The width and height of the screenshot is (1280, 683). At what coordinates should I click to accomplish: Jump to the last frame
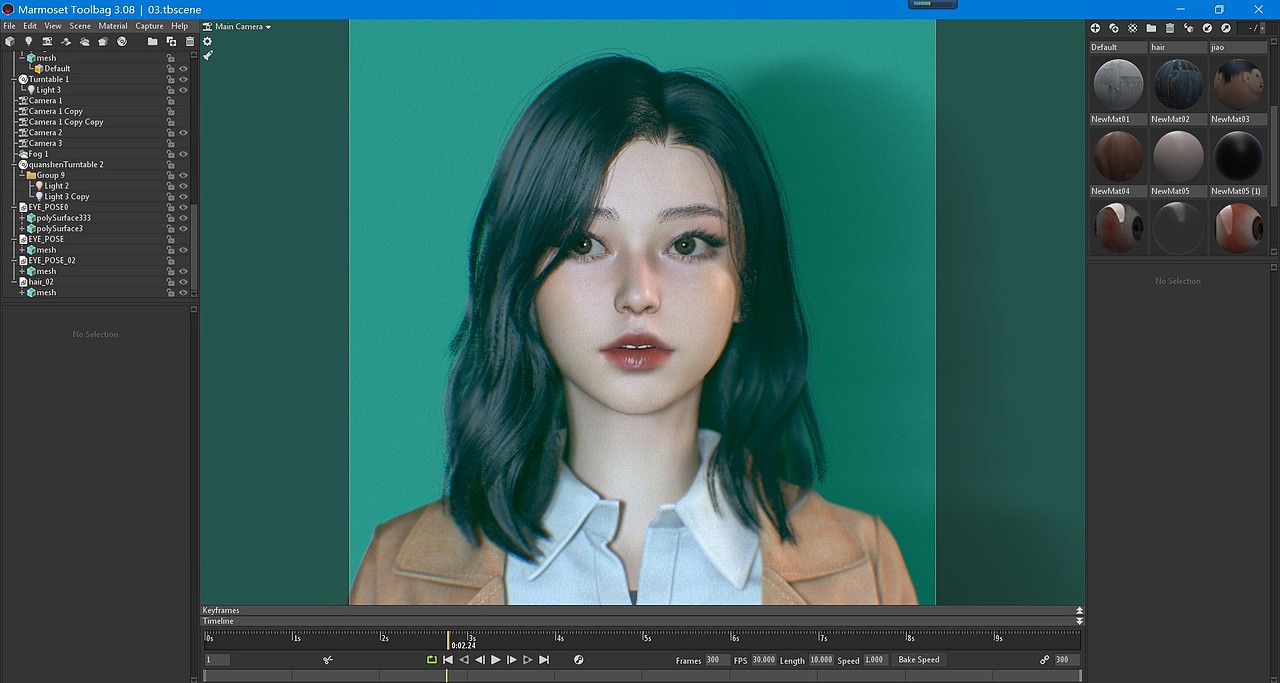tap(544, 660)
